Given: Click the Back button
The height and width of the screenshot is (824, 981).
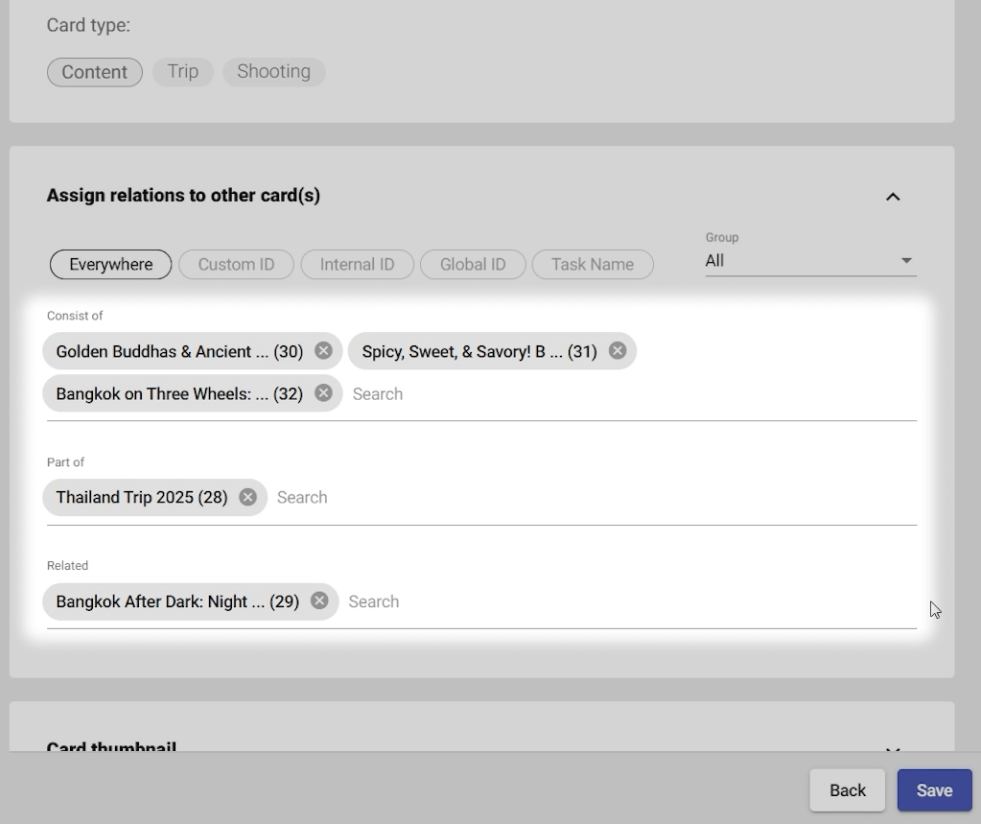Looking at the screenshot, I should click(847, 790).
